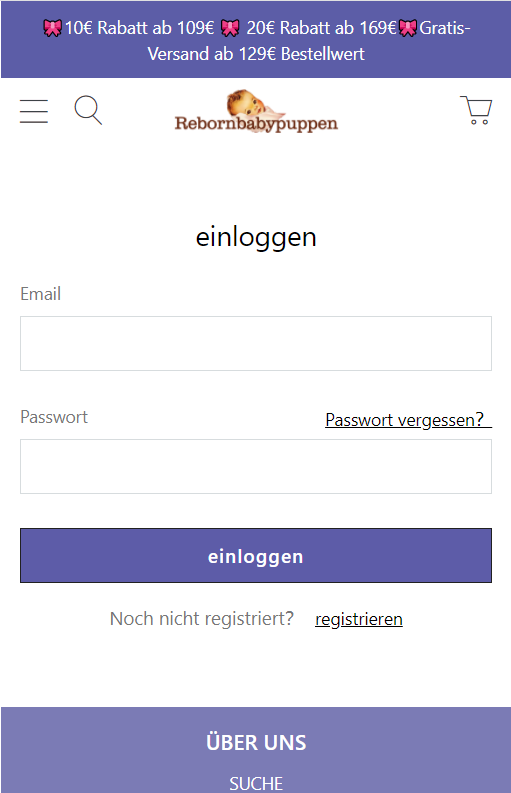The image size is (511, 793).
Task: Click the pink bow before 10€ Rabatt
Action: point(52,28)
